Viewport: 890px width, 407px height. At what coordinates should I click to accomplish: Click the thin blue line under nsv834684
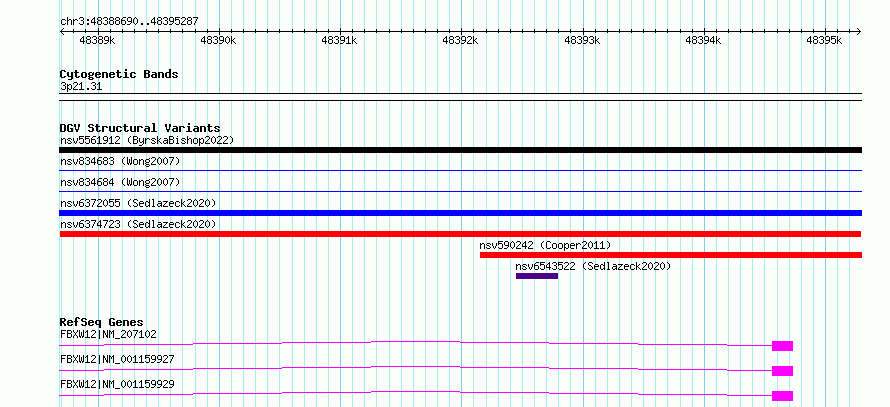(x=460, y=191)
